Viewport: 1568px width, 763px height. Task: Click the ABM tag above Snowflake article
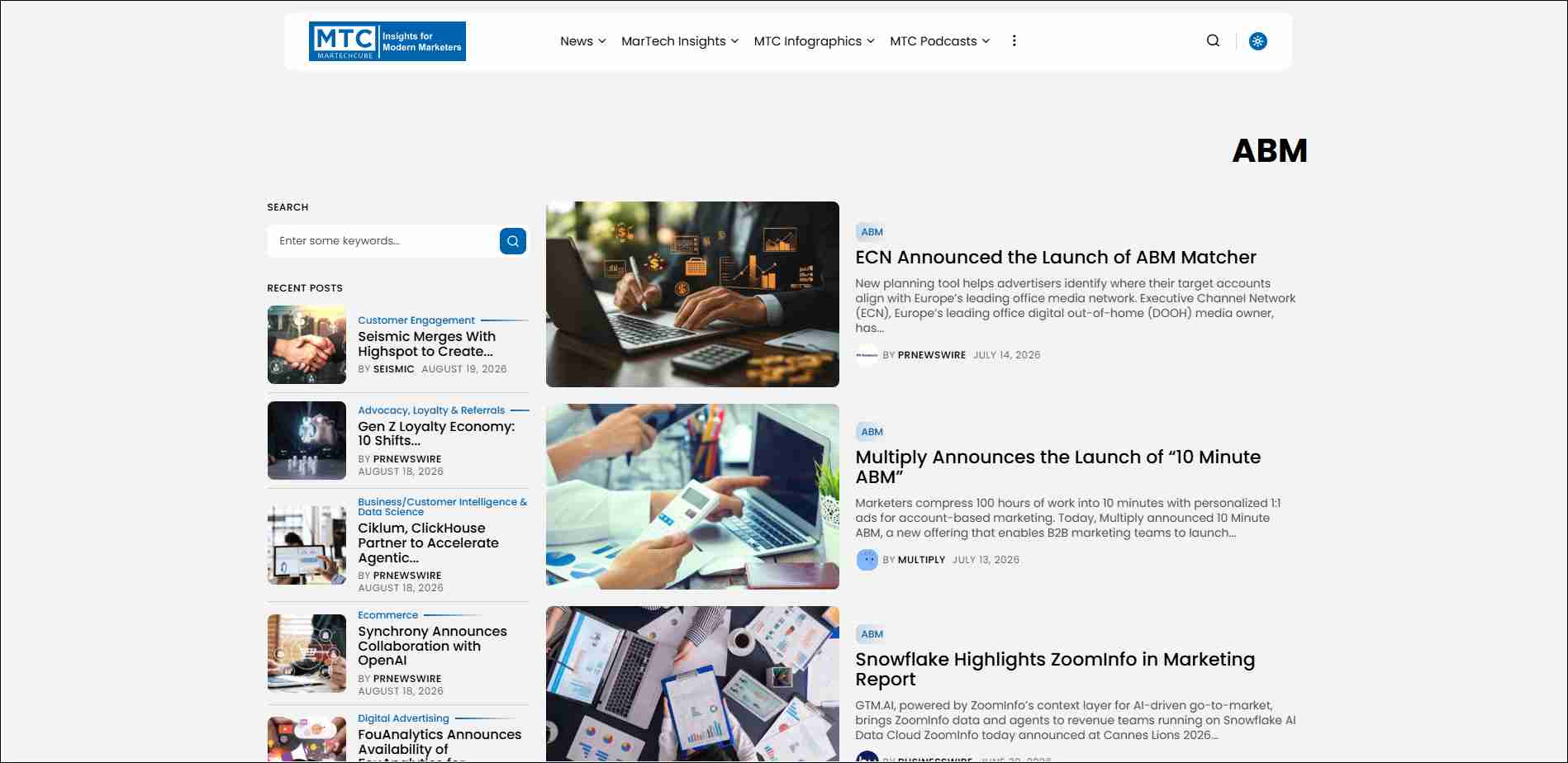(x=872, y=634)
